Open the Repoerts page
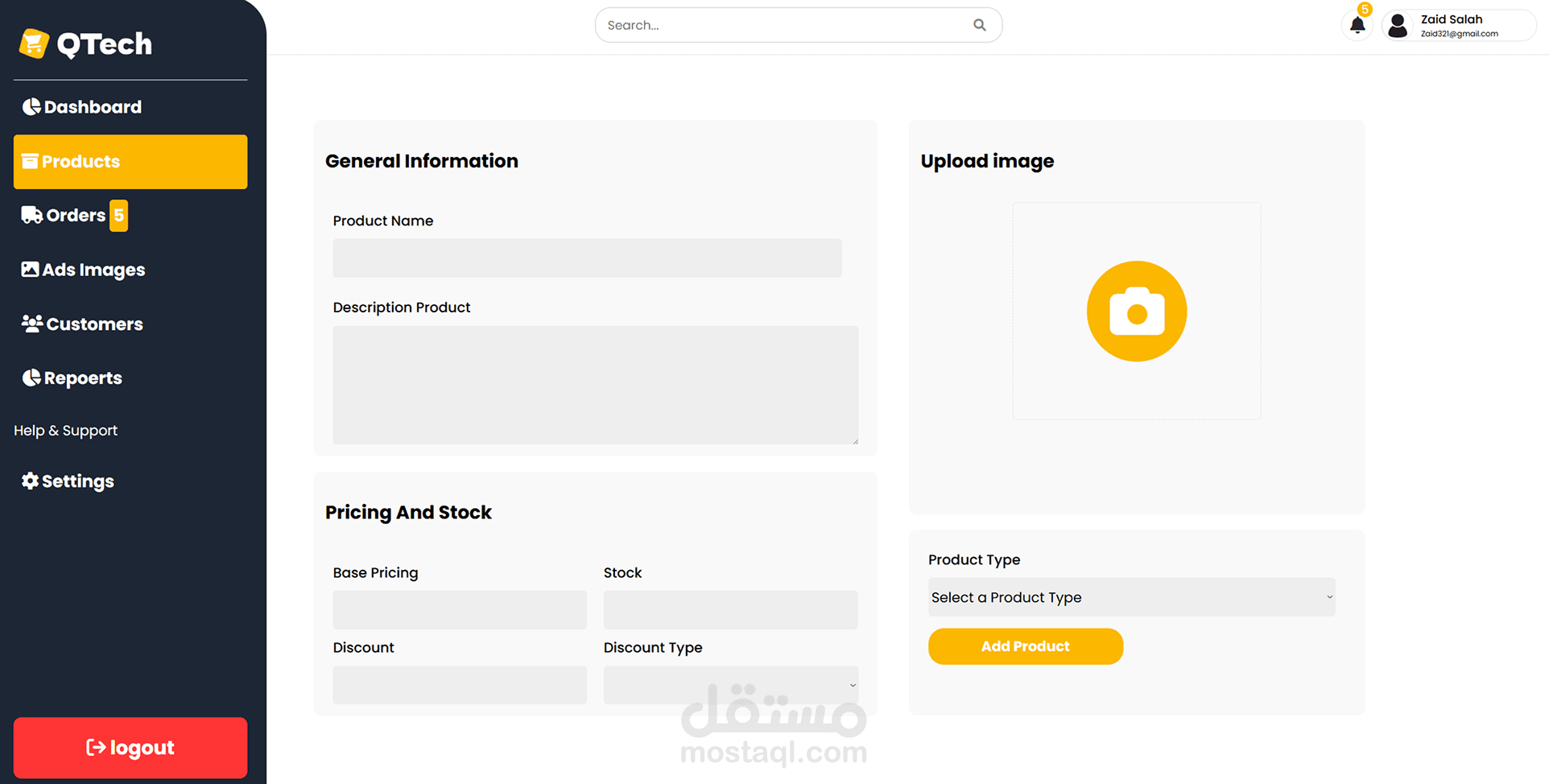 pos(130,378)
